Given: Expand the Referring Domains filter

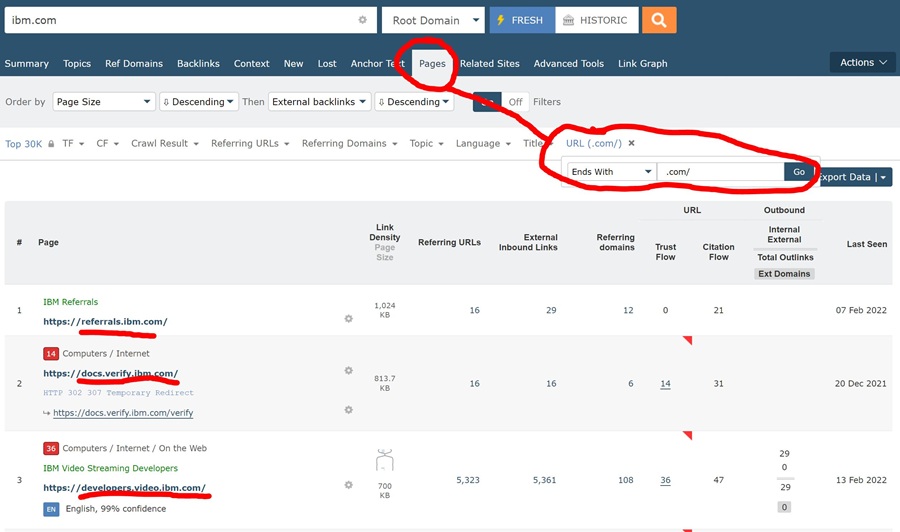Looking at the screenshot, I should pos(350,143).
